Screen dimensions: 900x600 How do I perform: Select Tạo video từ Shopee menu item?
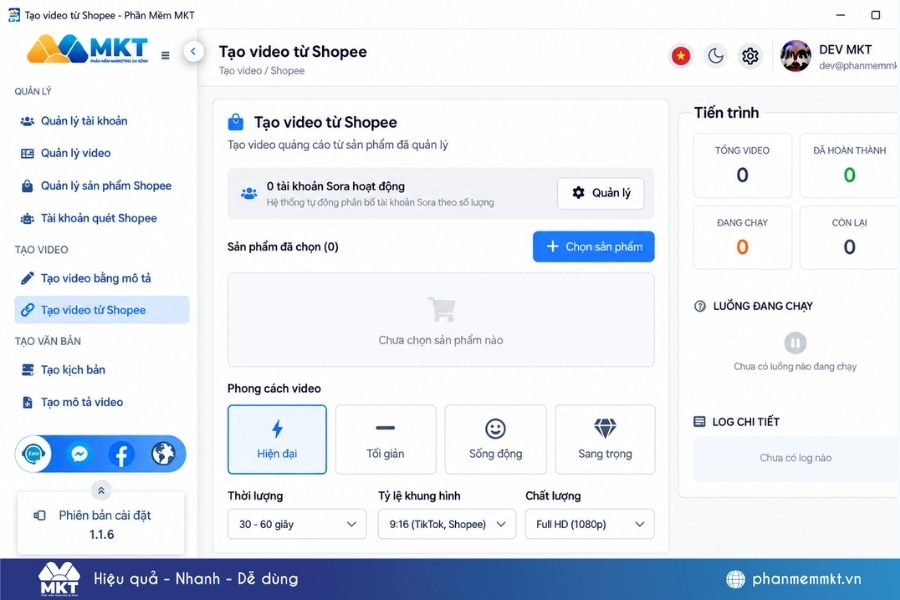click(x=102, y=310)
